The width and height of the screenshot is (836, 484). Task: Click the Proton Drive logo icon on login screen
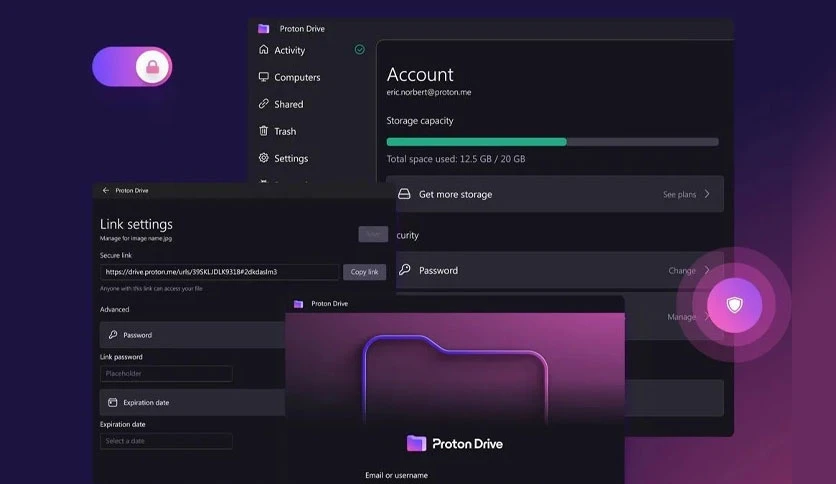(416, 443)
